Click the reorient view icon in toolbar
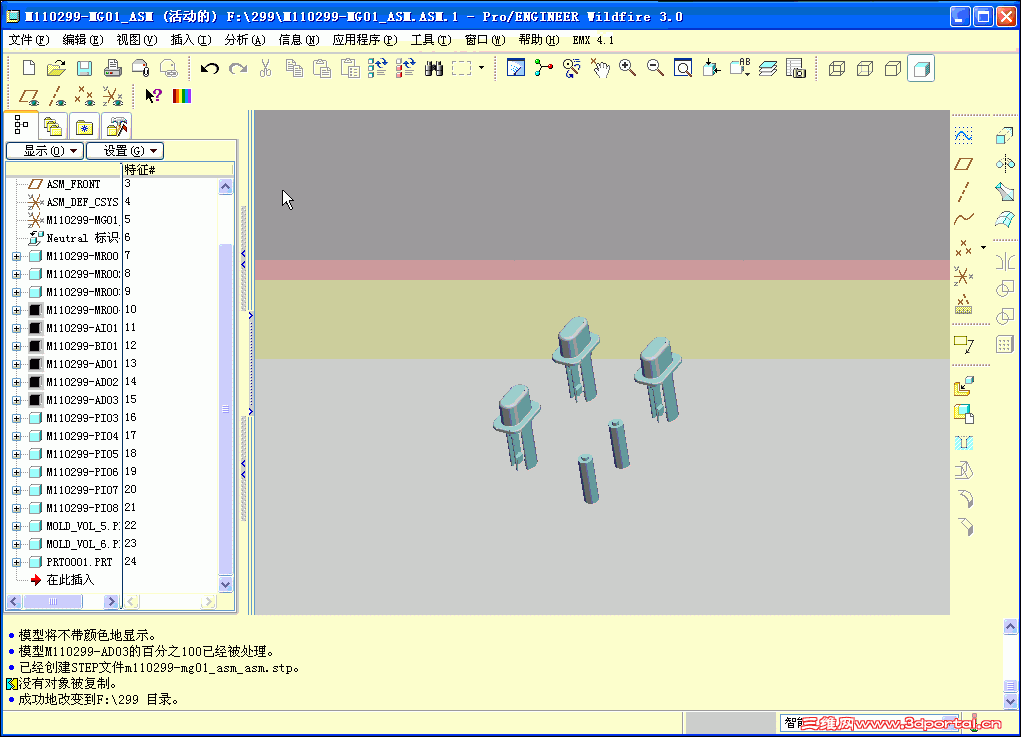The height and width of the screenshot is (737, 1021). (712, 68)
